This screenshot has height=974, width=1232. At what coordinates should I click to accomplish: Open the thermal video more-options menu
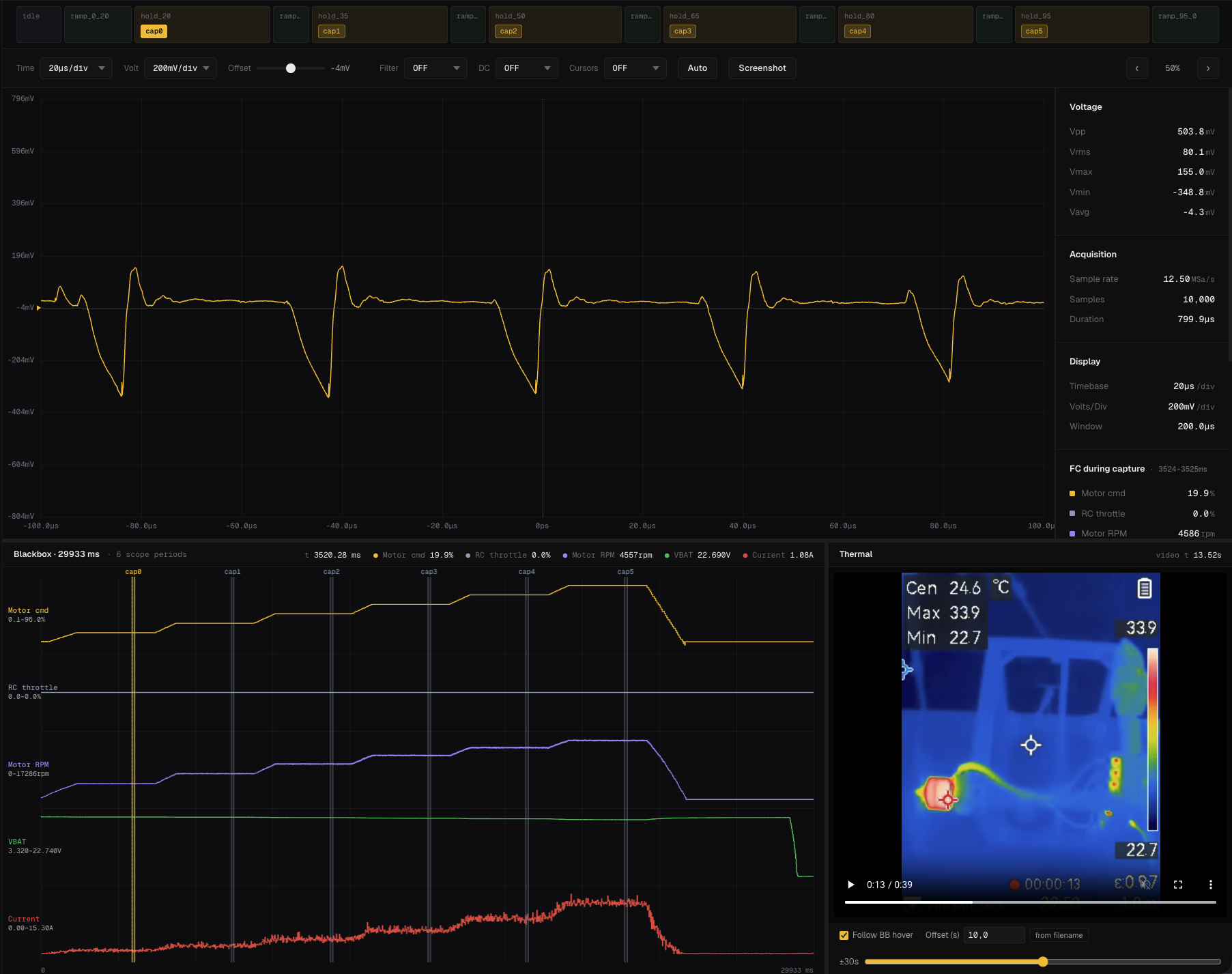(1211, 885)
